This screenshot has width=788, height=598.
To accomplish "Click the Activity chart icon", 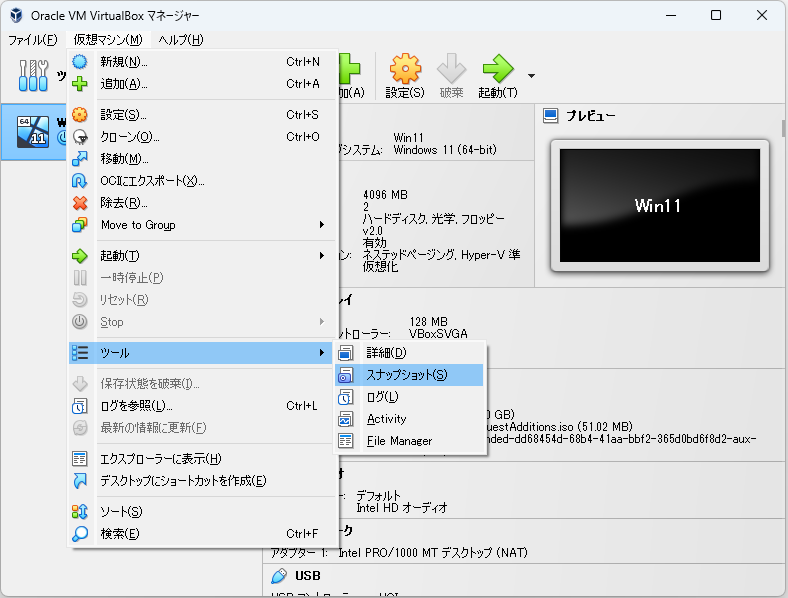I will coord(345,419).
